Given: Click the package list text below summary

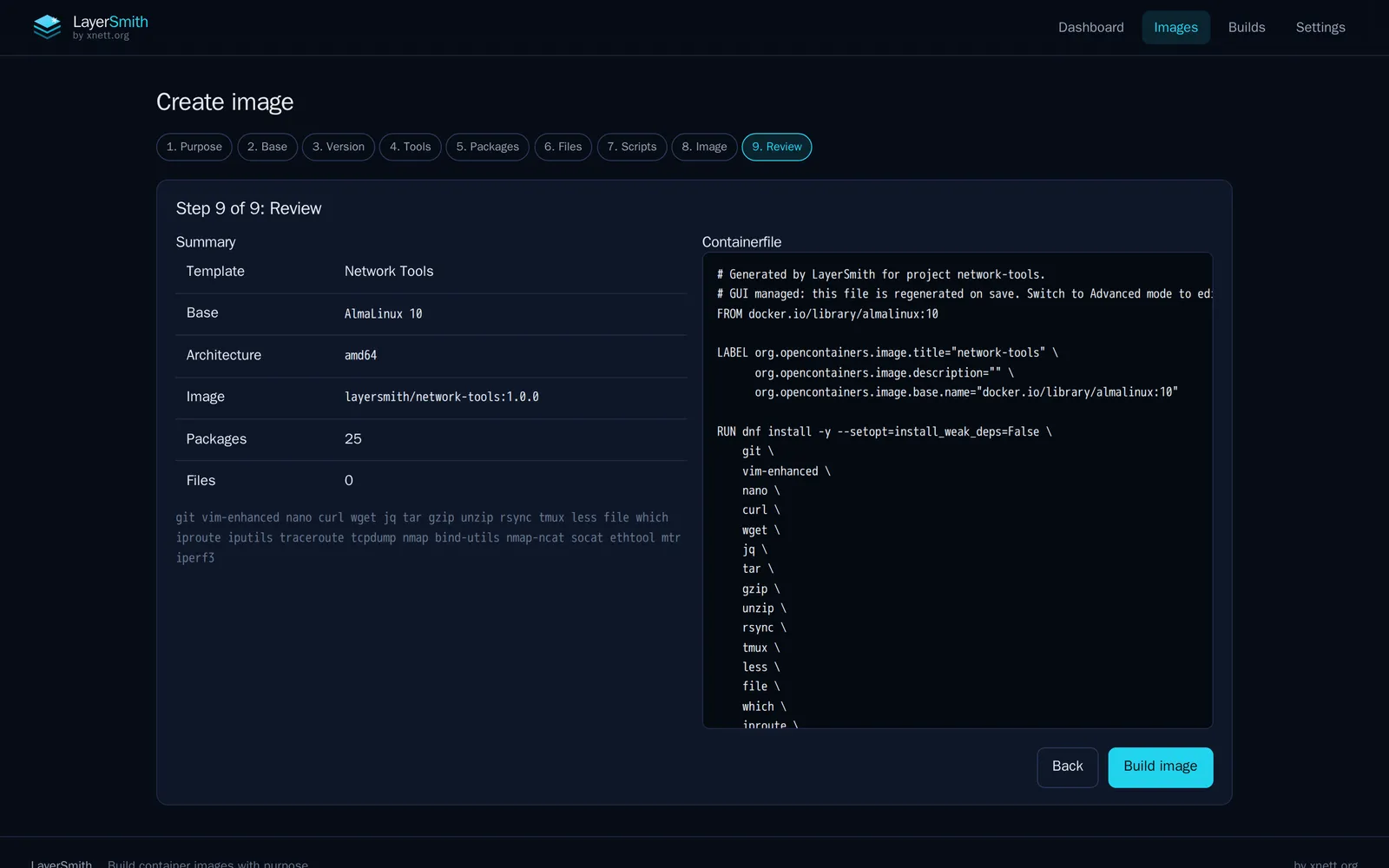Looking at the screenshot, I should pyautogui.click(x=429, y=537).
